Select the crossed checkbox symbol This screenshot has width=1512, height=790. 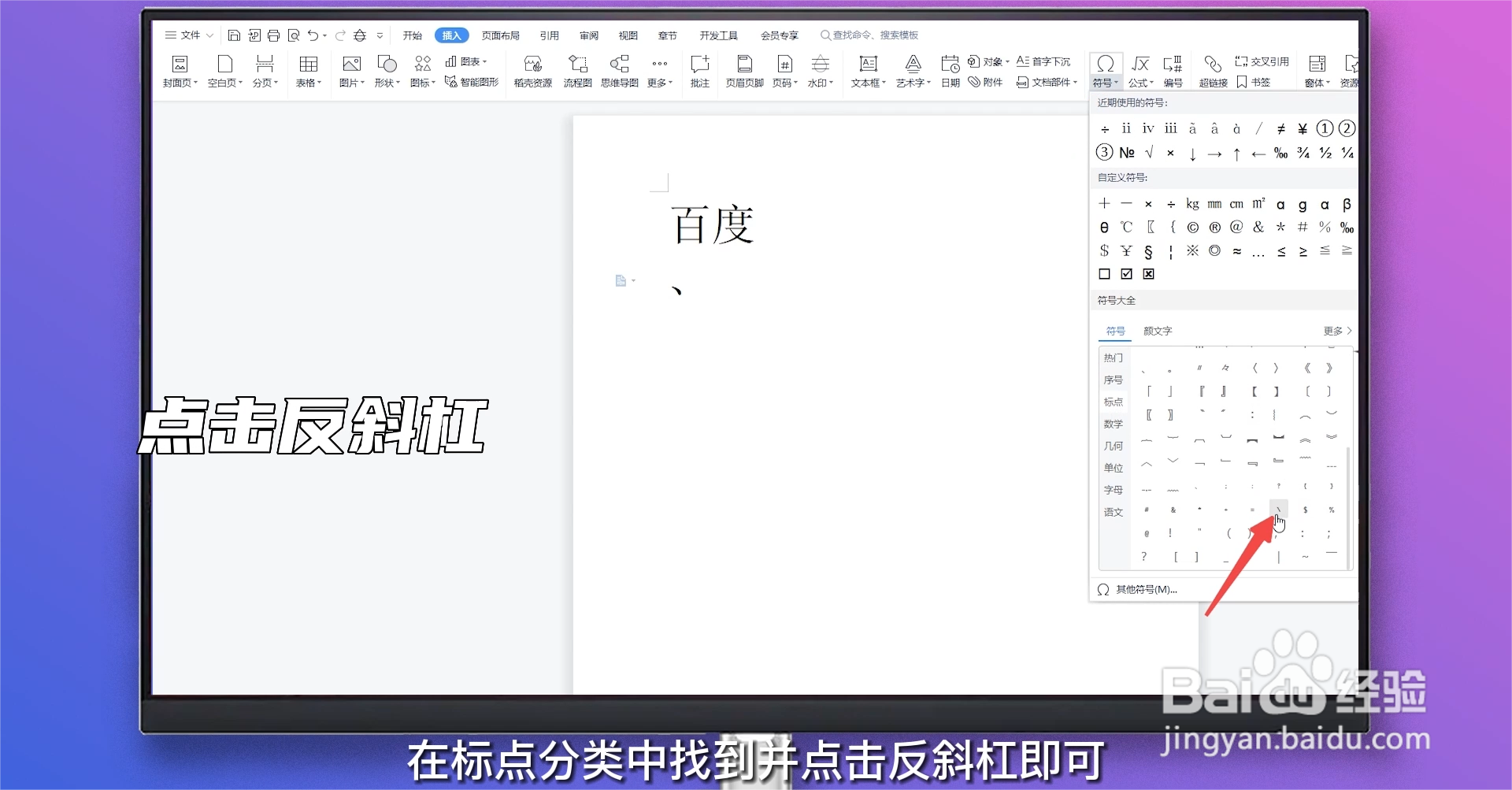[x=1148, y=274]
